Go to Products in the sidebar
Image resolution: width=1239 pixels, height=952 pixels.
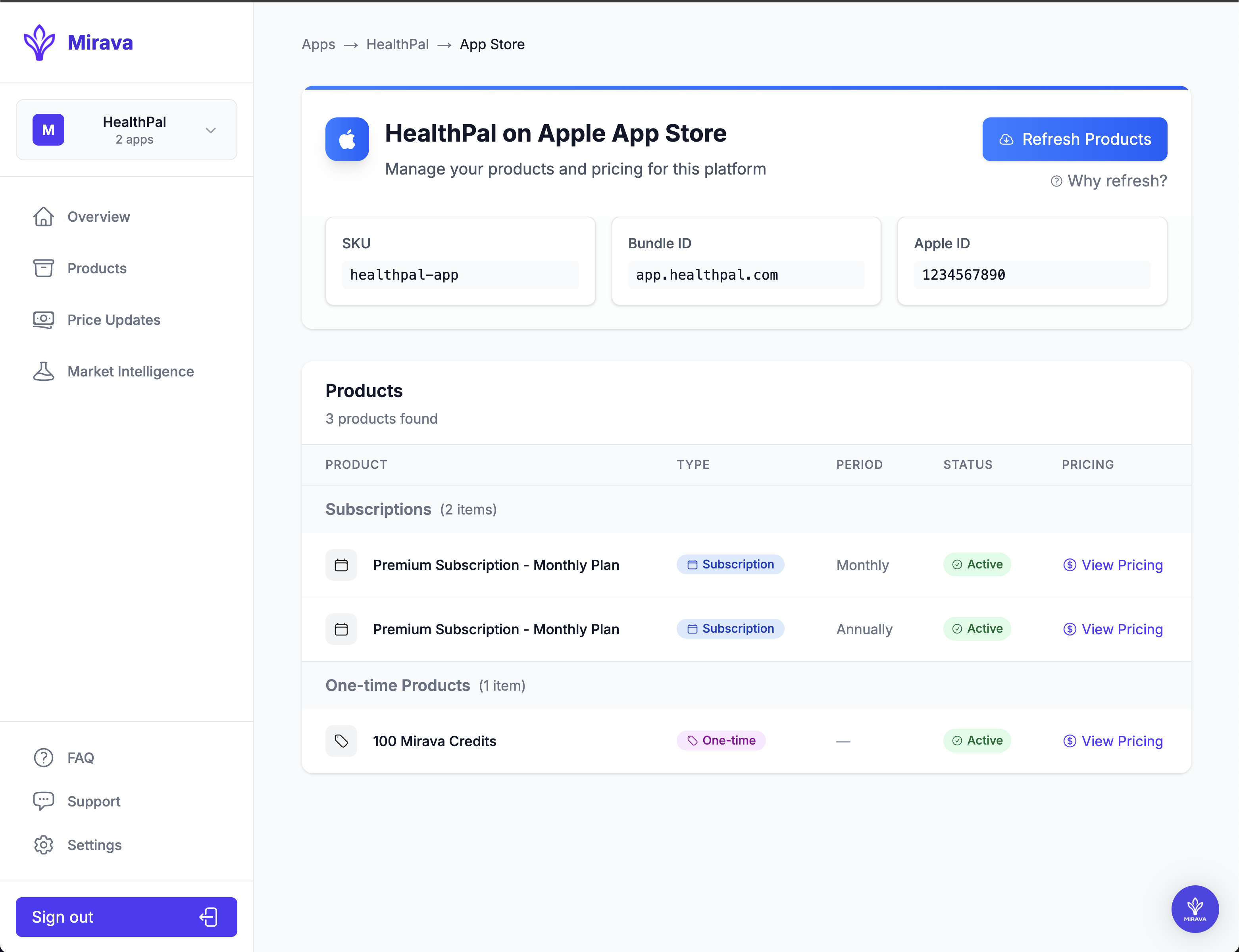click(x=97, y=268)
